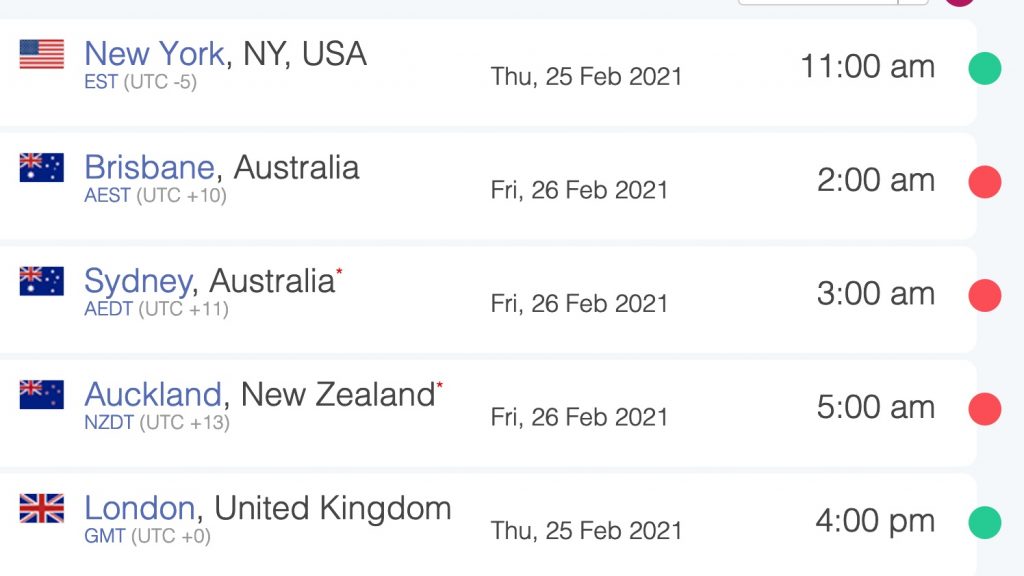Click the USA flag icon
Image resolution: width=1024 pixels, height=576 pixels.
point(42,54)
